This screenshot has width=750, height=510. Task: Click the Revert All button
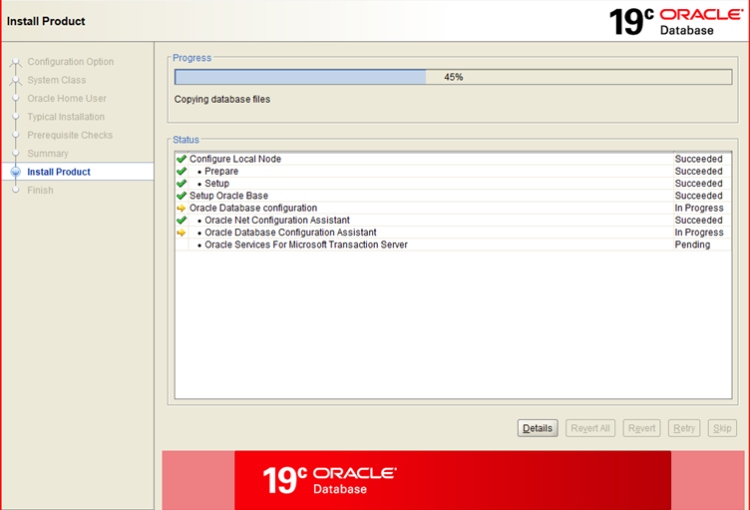pos(589,428)
